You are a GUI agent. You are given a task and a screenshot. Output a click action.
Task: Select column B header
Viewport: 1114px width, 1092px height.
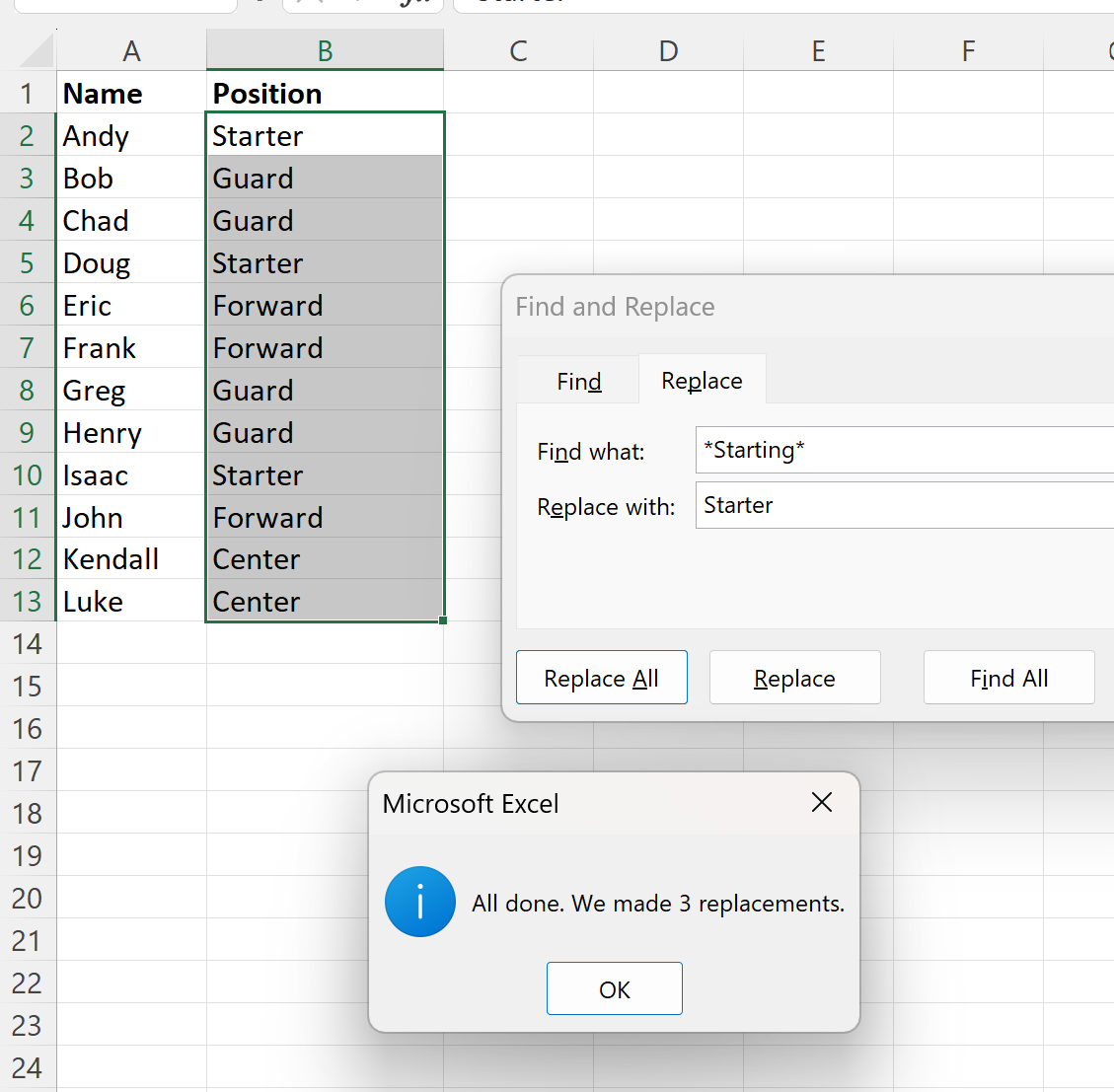(325, 50)
